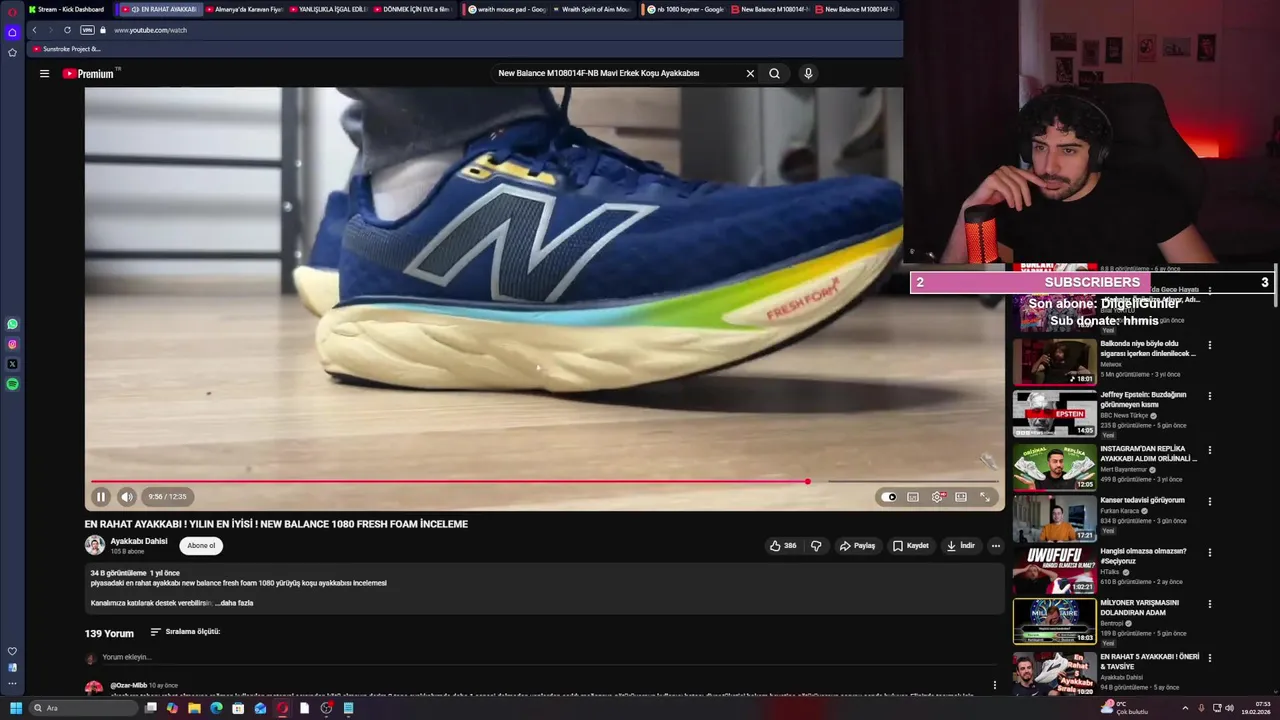
Task: Toggle the VPN badge in address bar
Action: 87,30
